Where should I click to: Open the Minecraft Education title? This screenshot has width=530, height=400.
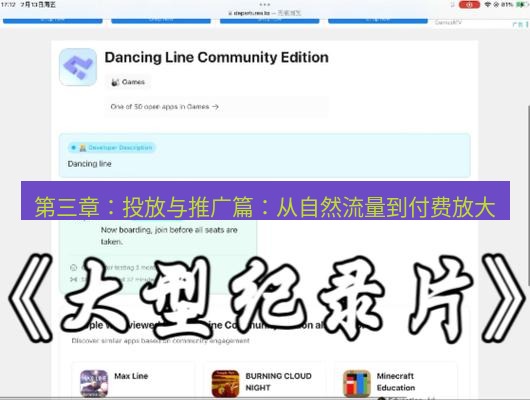(396, 382)
